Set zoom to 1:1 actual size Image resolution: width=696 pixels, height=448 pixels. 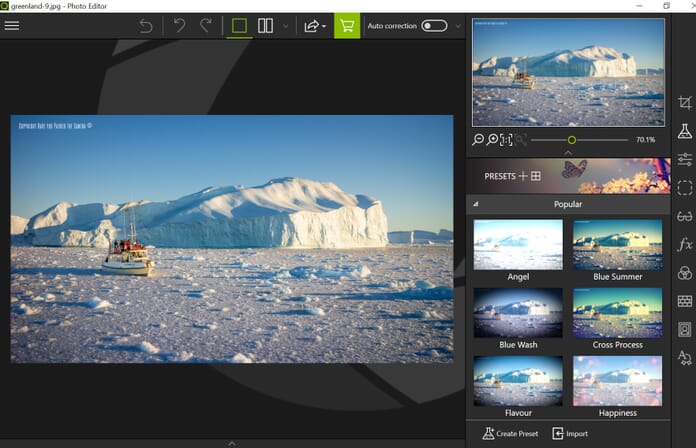tap(506, 140)
